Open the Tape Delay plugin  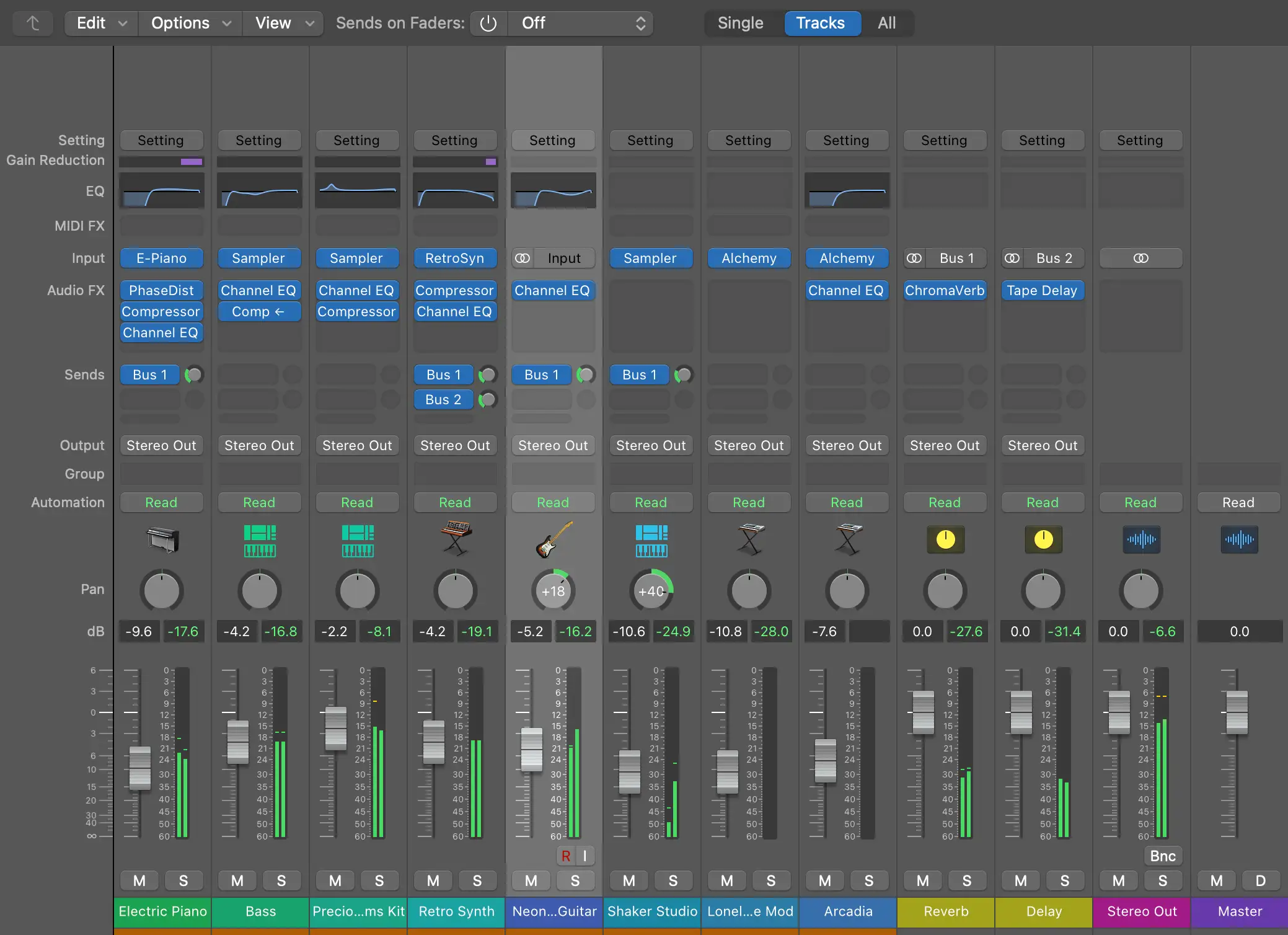pos(1043,290)
